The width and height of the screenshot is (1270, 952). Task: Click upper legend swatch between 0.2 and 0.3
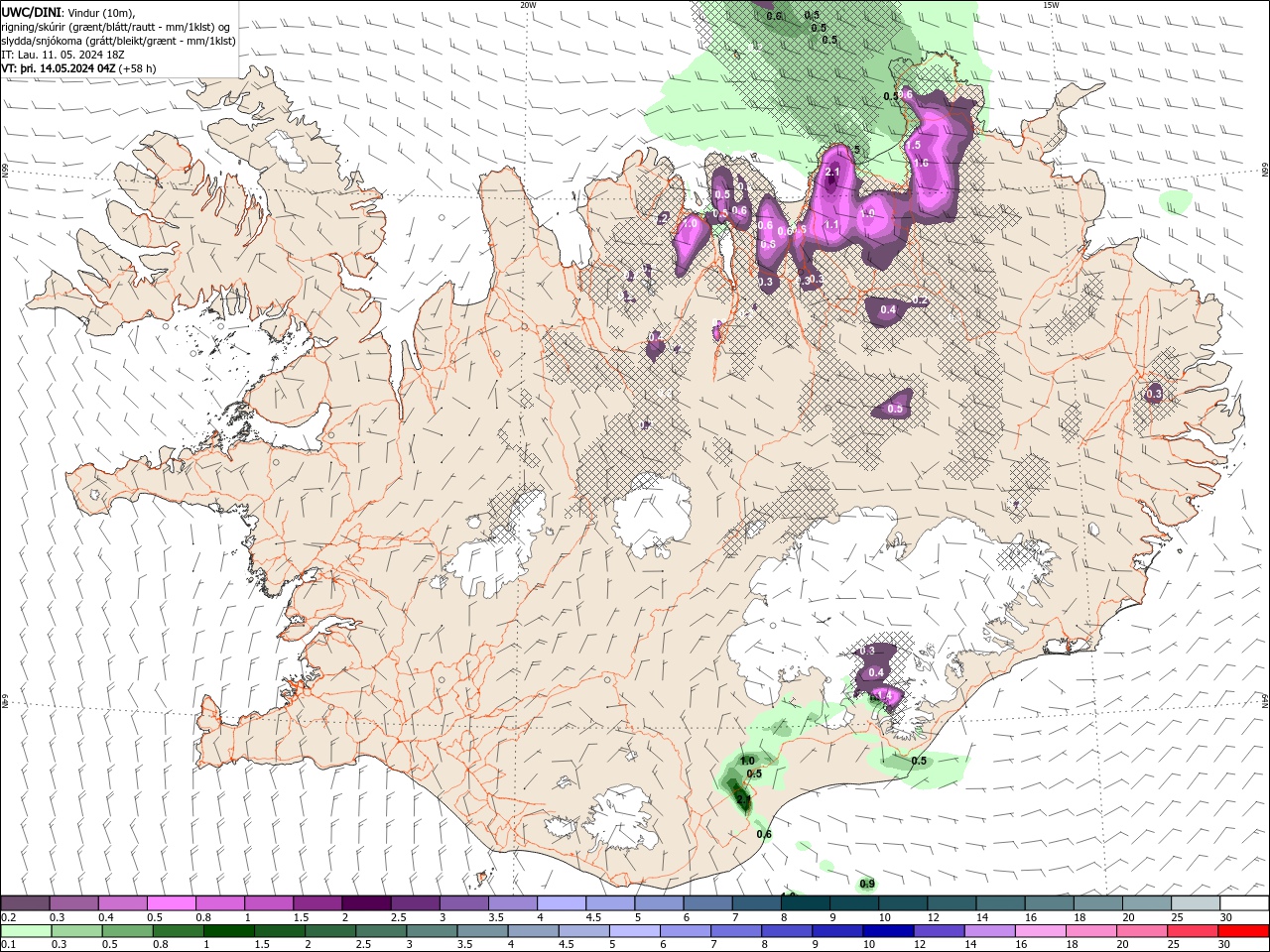pyautogui.click(x=26, y=902)
